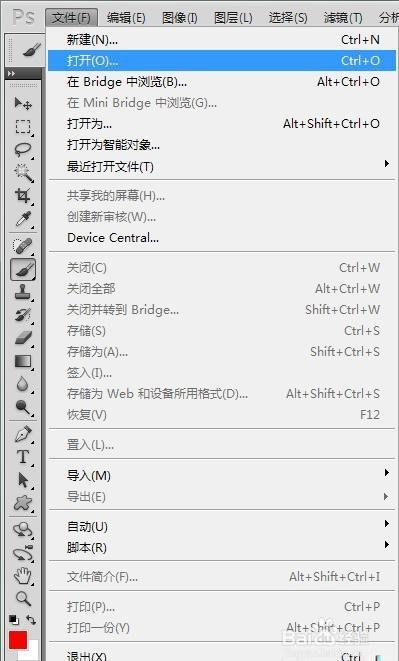399x661 pixels.
Task: Pick the Magic Wand tool
Action: [x=23, y=173]
